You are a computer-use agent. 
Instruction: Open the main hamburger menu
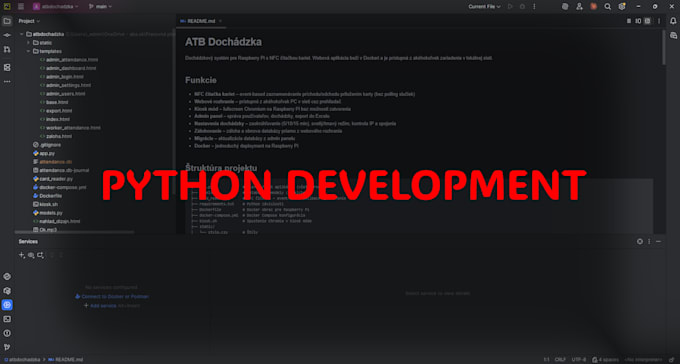click(21, 7)
